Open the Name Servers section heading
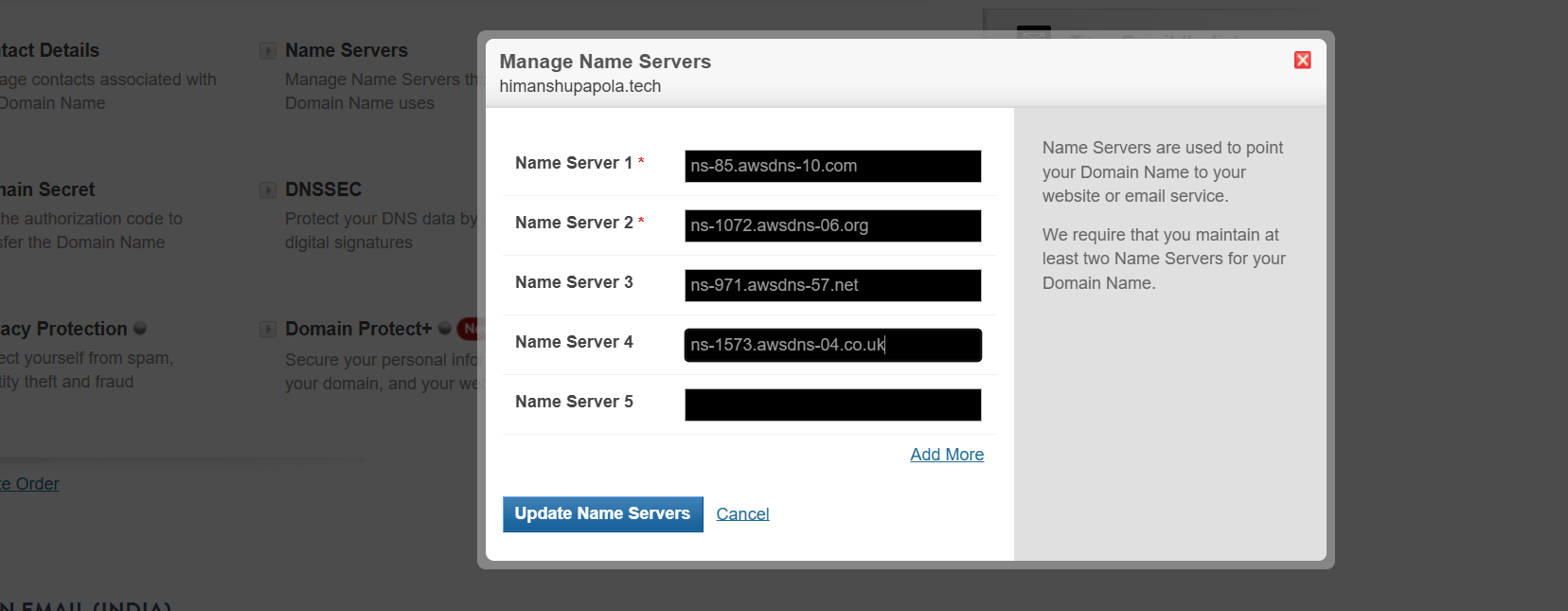The image size is (1568, 611). pos(347,51)
